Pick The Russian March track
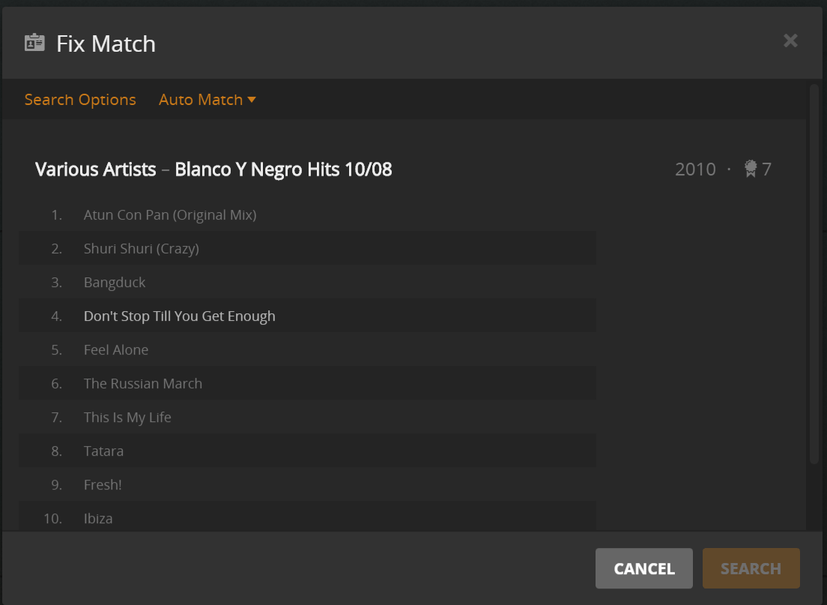This screenshot has width=827, height=605. click(x=143, y=383)
